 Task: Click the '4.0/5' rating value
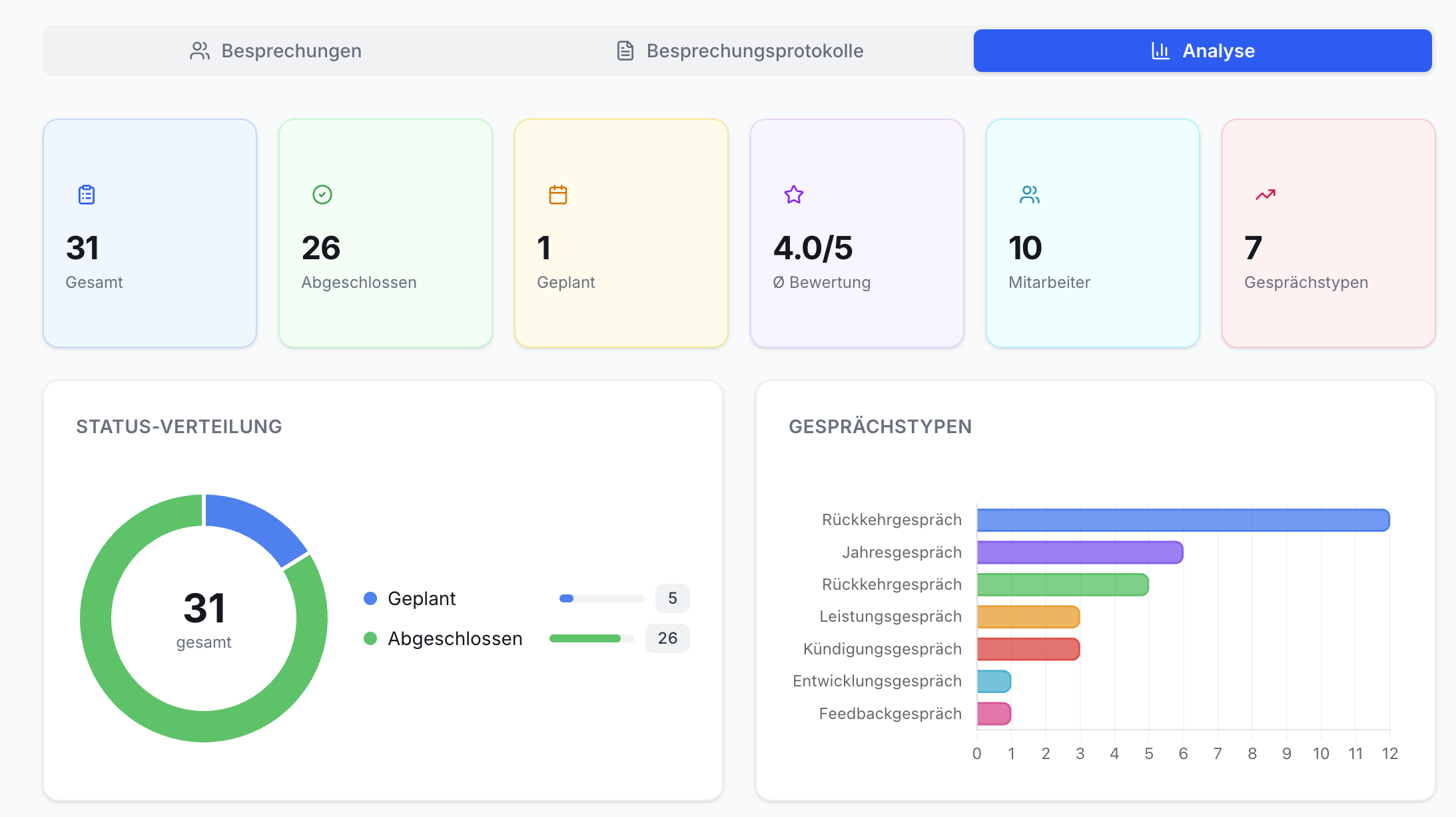(x=813, y=248)
